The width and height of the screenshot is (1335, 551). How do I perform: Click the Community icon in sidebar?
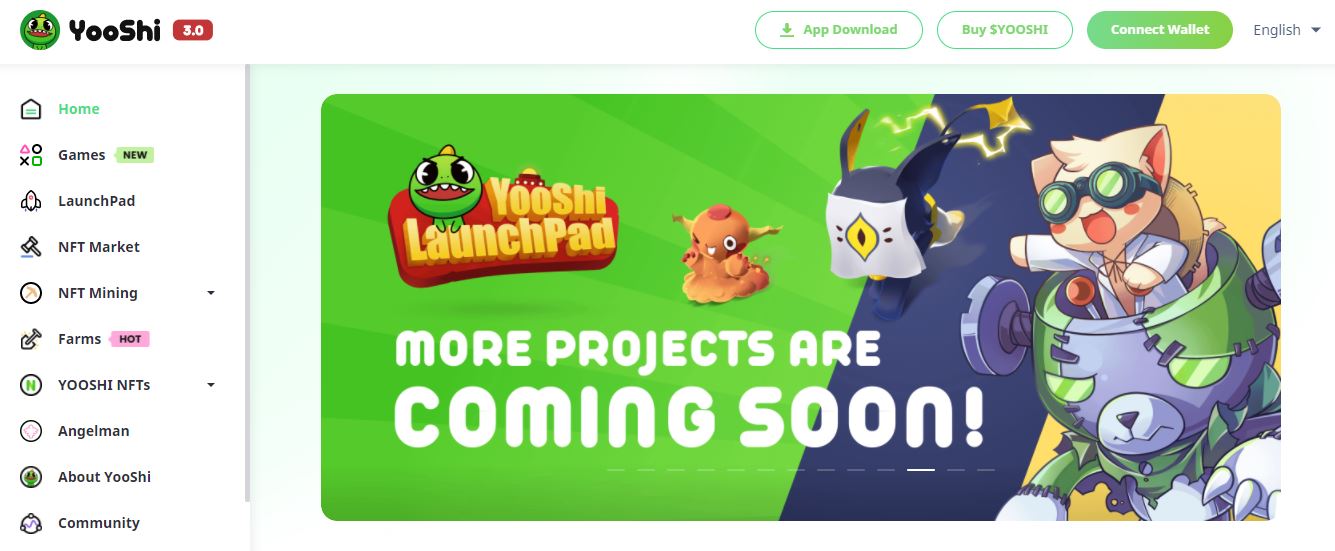click(31, 523)
